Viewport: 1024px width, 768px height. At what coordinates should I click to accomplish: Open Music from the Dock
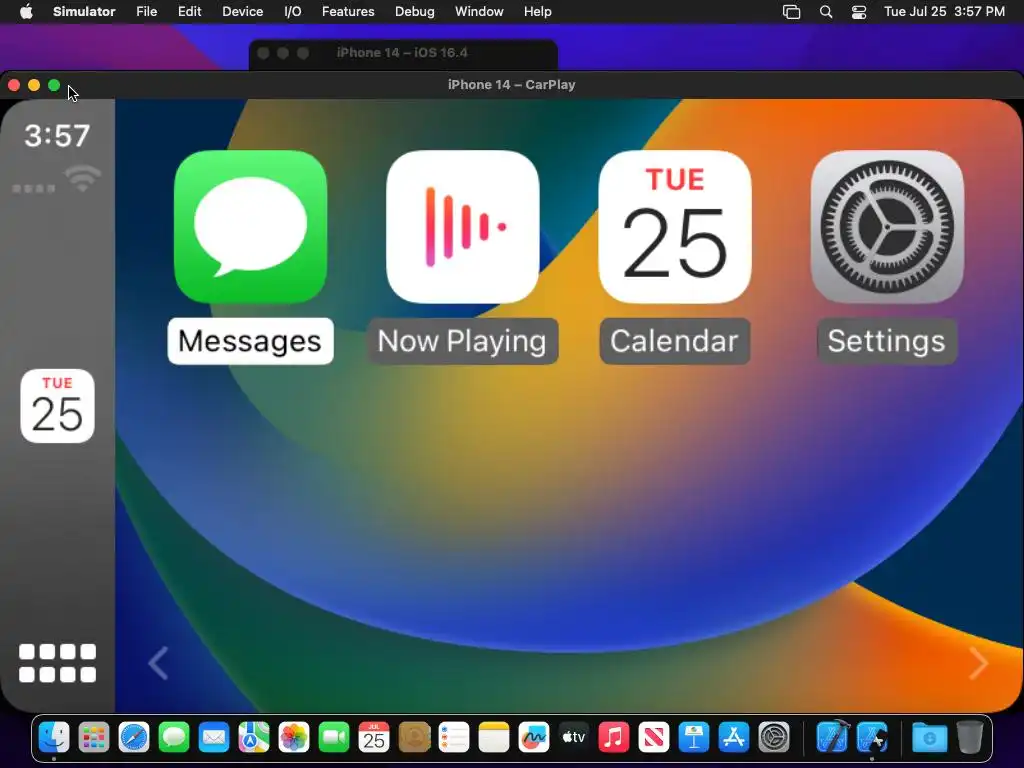[x=614, y=737]
